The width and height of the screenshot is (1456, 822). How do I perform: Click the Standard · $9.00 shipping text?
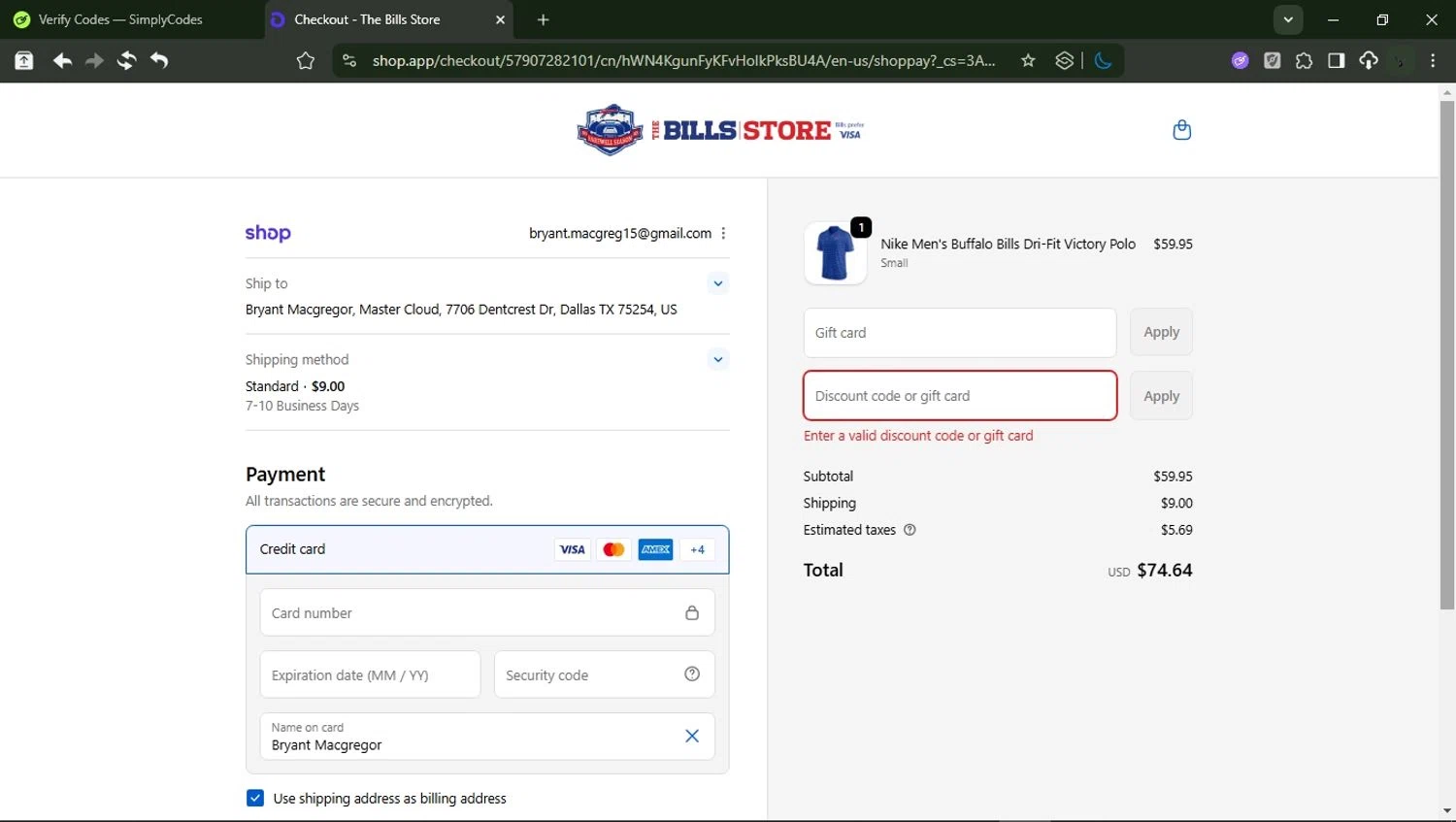(295, 386)
